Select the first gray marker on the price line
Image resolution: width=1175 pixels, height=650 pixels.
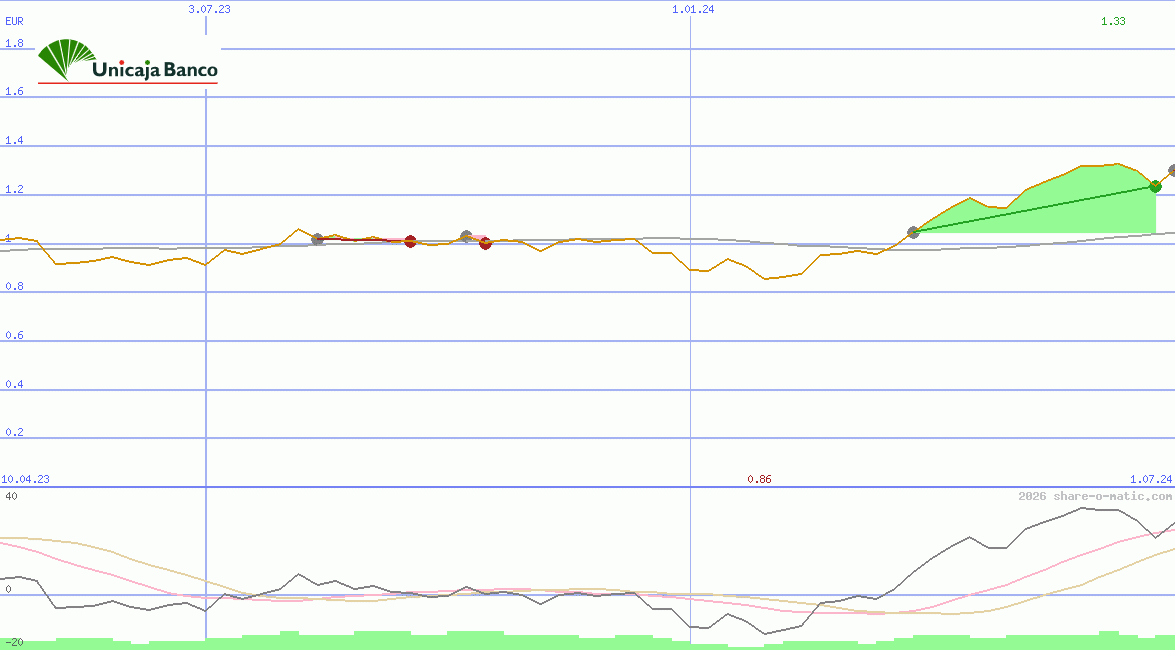click(318, 239)
